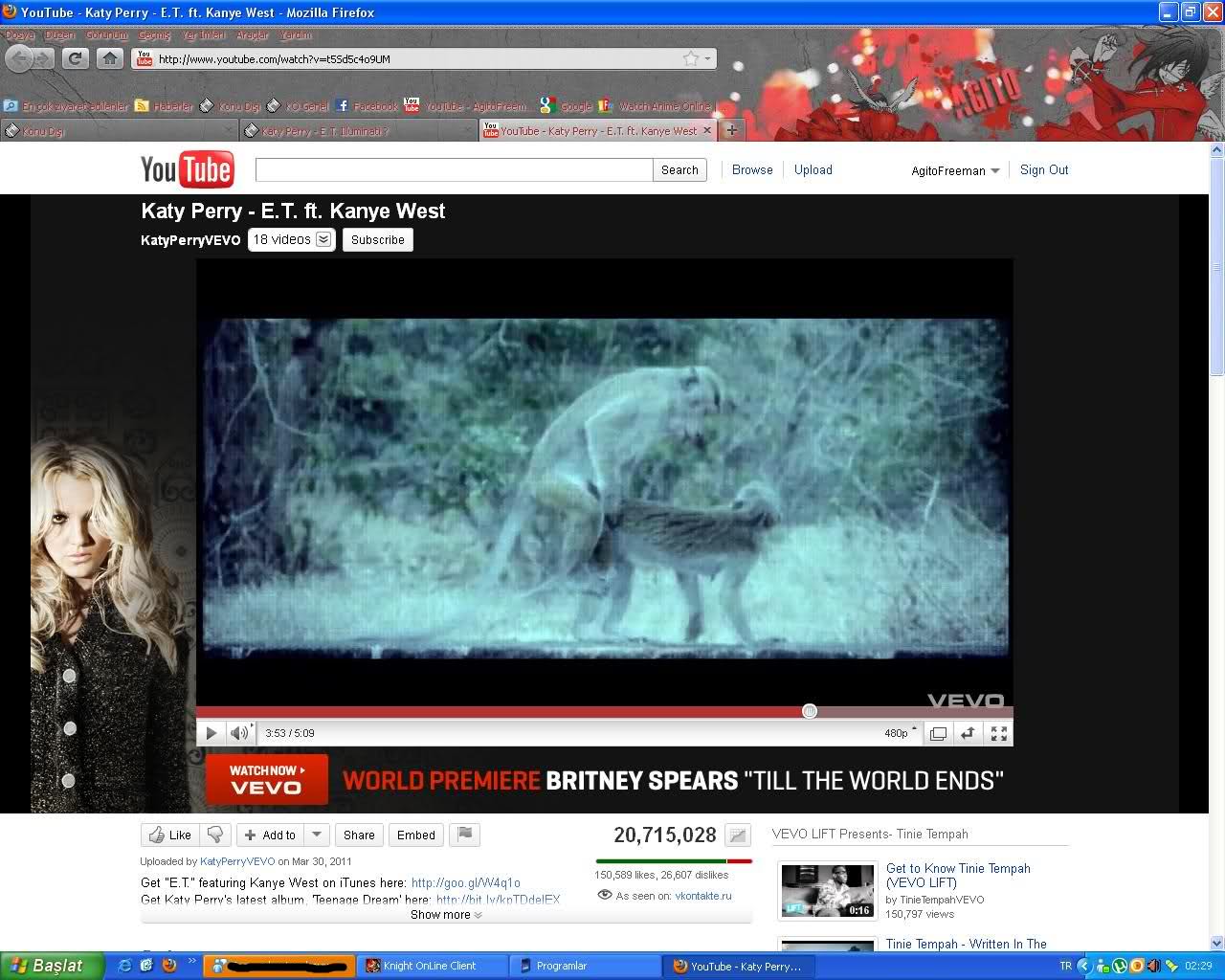Open the Yer İmleri menu

pos(205,34)
